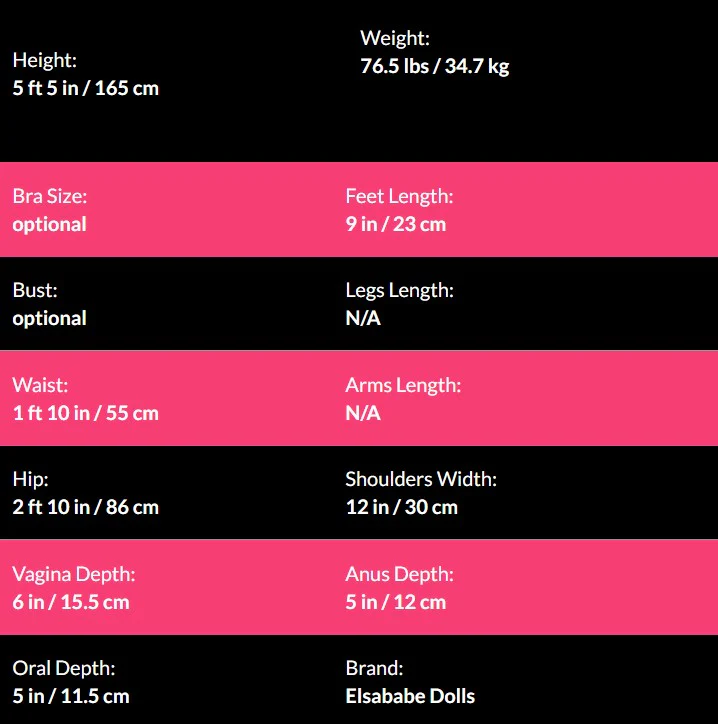Open the Elsababe Dolls brand link

(410, 696)
